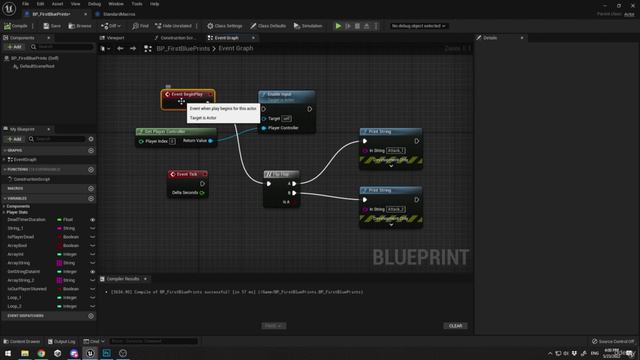Open the Cmd console type dropdown

tap(94, 341)
